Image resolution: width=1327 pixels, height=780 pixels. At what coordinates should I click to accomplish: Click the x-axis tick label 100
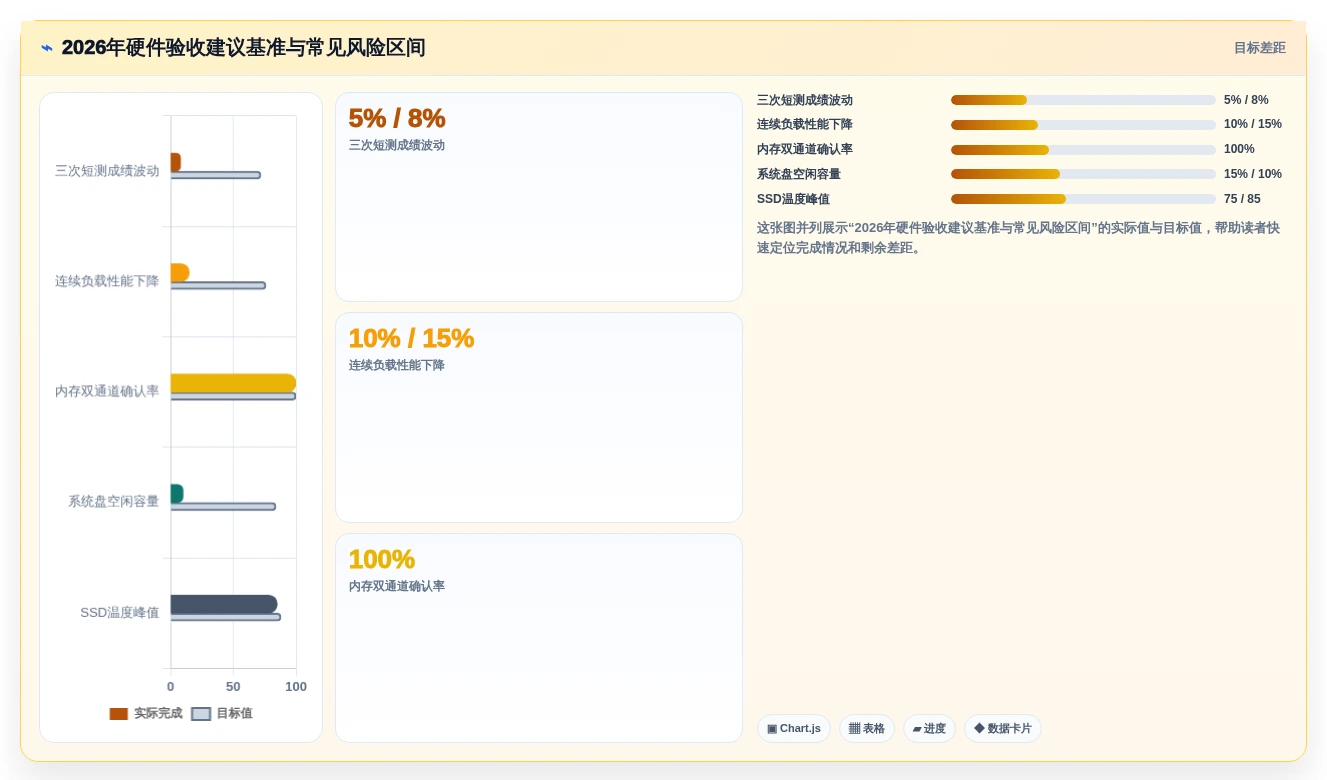click(x=296, y=687)
